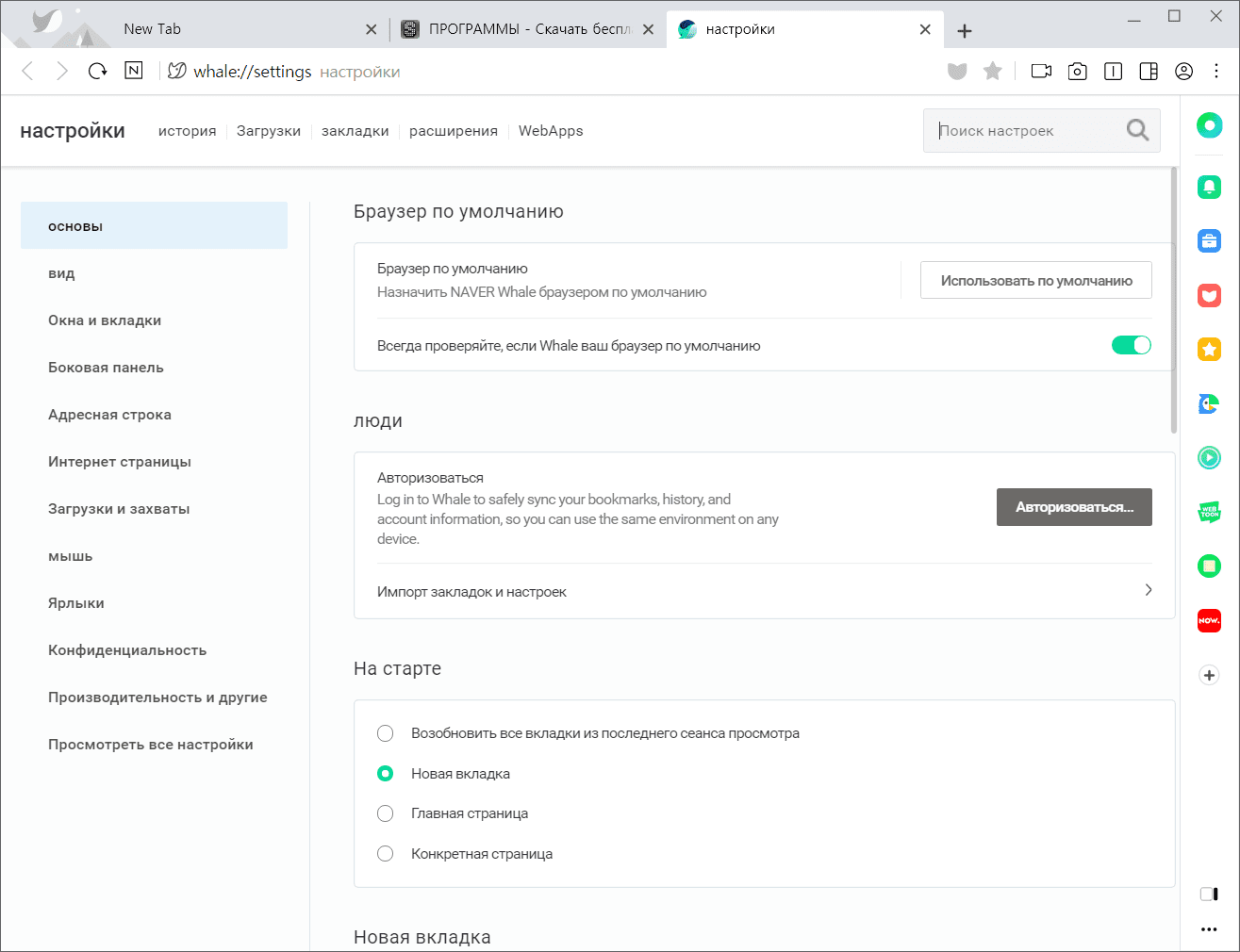The width and height of the screenshot is (1240, 952).
Task: Click the NAVER home icon in toolbar
Action: 134,71
